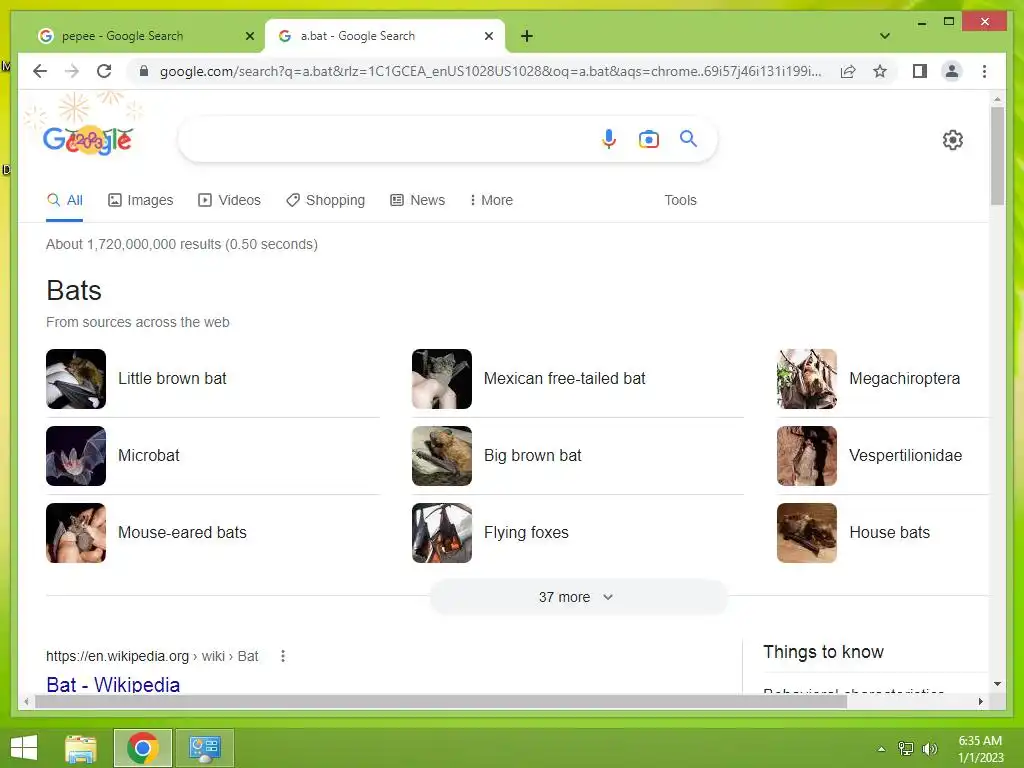Open the More search filters menu
Viewport: 1024px width, 768px height.
click(491, 200)
